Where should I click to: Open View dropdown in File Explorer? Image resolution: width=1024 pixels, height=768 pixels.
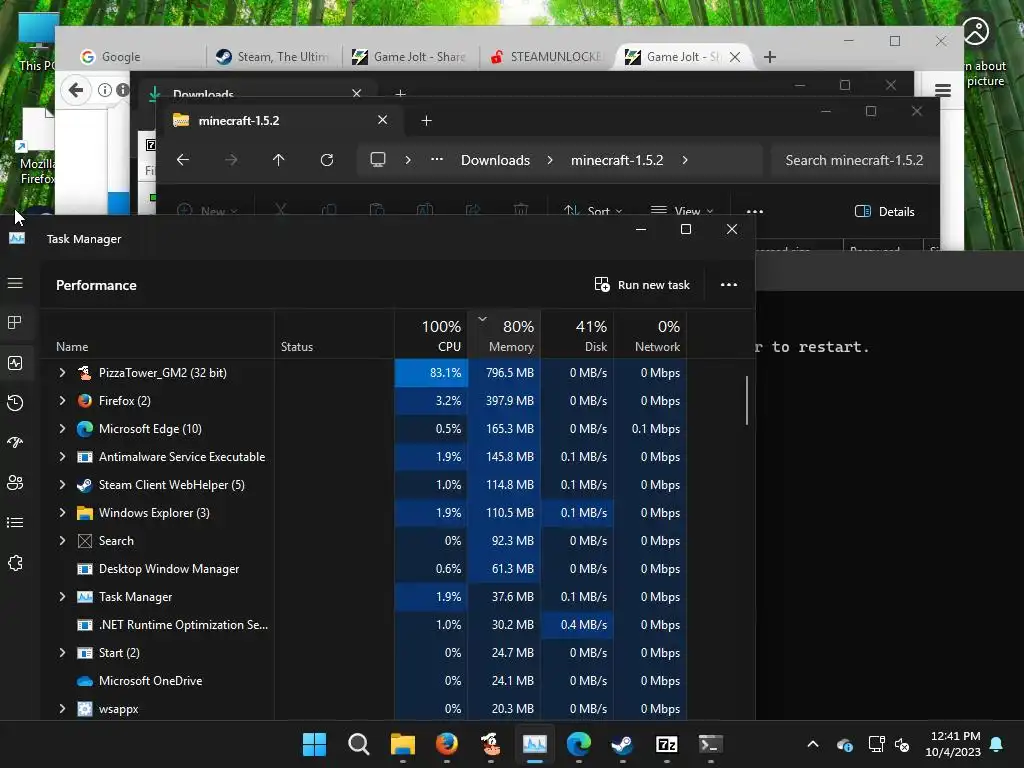tap(682, 210)
